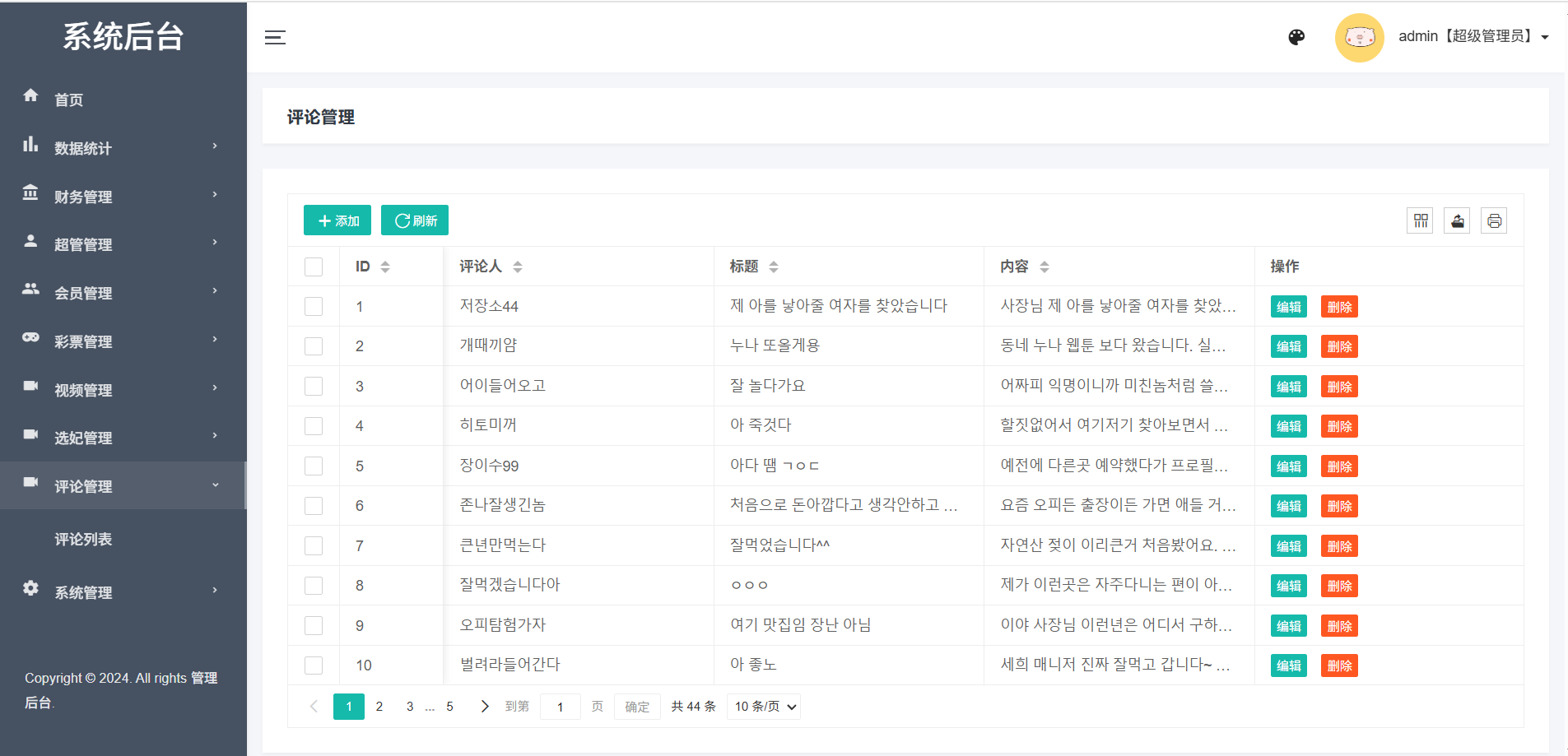The width and height of the screenshot is (1568, 756).
Task: Click the 删除 button for row ID 1
Action: coord(1339,307)
